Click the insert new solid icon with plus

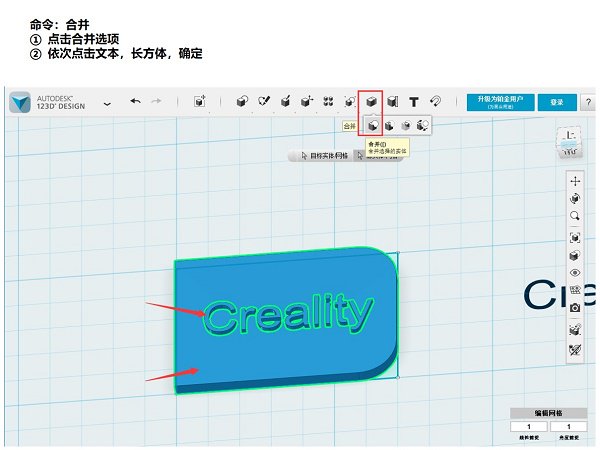tap(199, 101)
